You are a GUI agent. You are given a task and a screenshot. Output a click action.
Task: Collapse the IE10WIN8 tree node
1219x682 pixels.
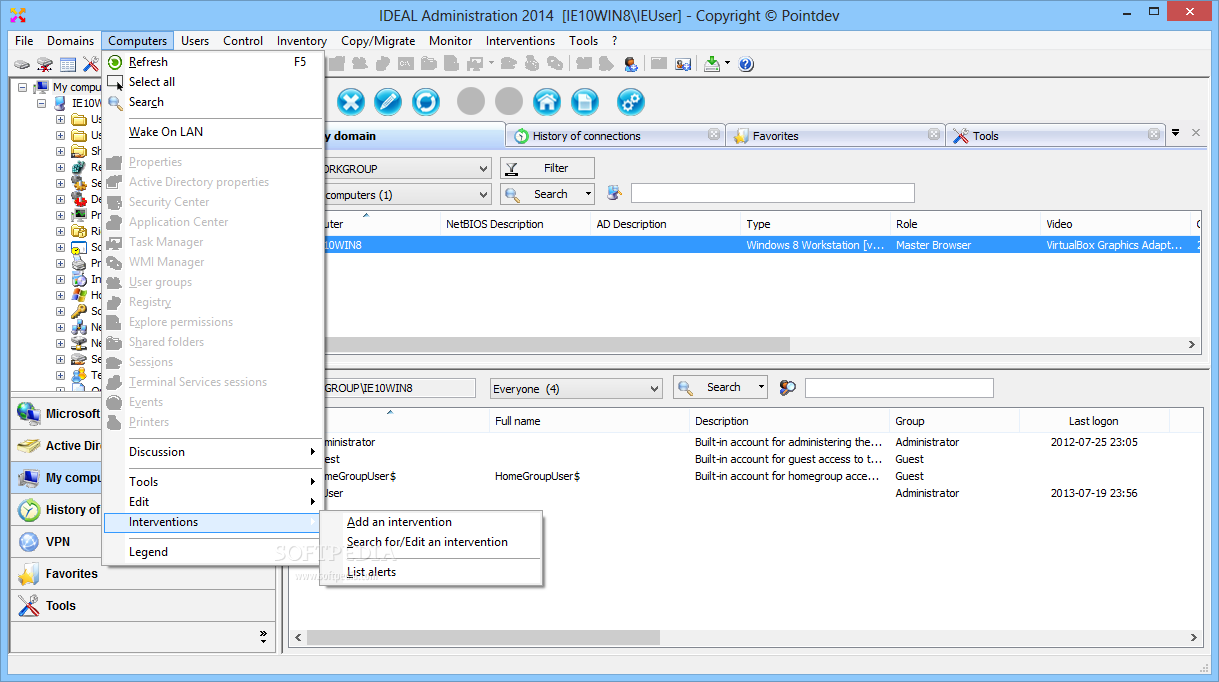pyautogui.click(x=41, y=103)
